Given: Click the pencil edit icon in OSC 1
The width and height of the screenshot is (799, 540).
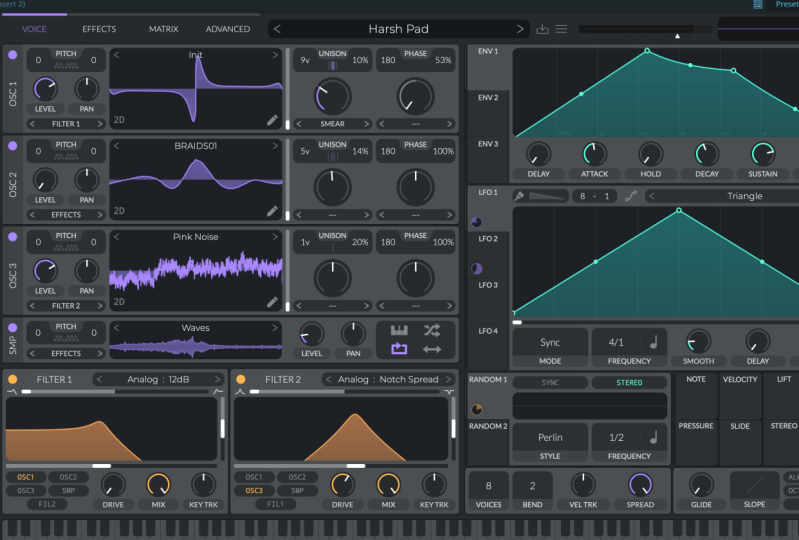Looking at the screenshot, I should coord(272,120).
